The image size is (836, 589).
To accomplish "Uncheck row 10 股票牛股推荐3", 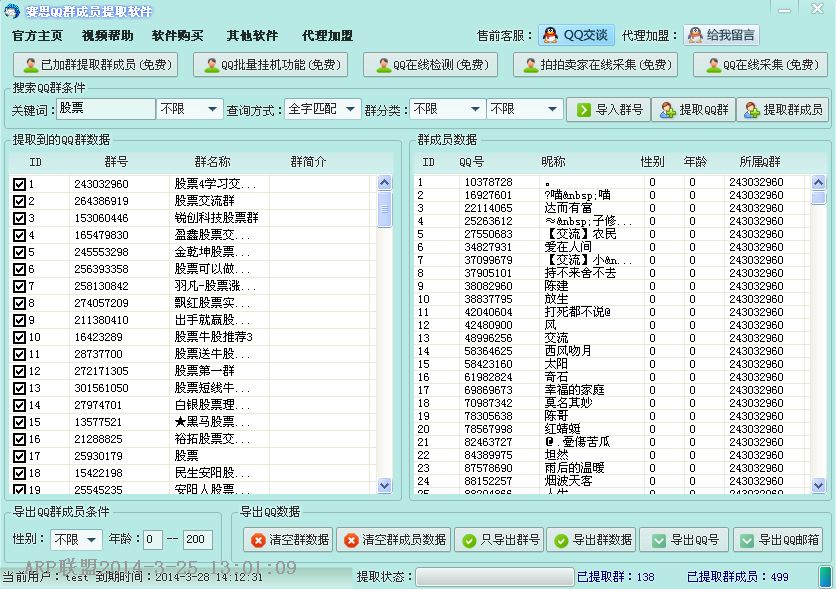I will point(19,337).
